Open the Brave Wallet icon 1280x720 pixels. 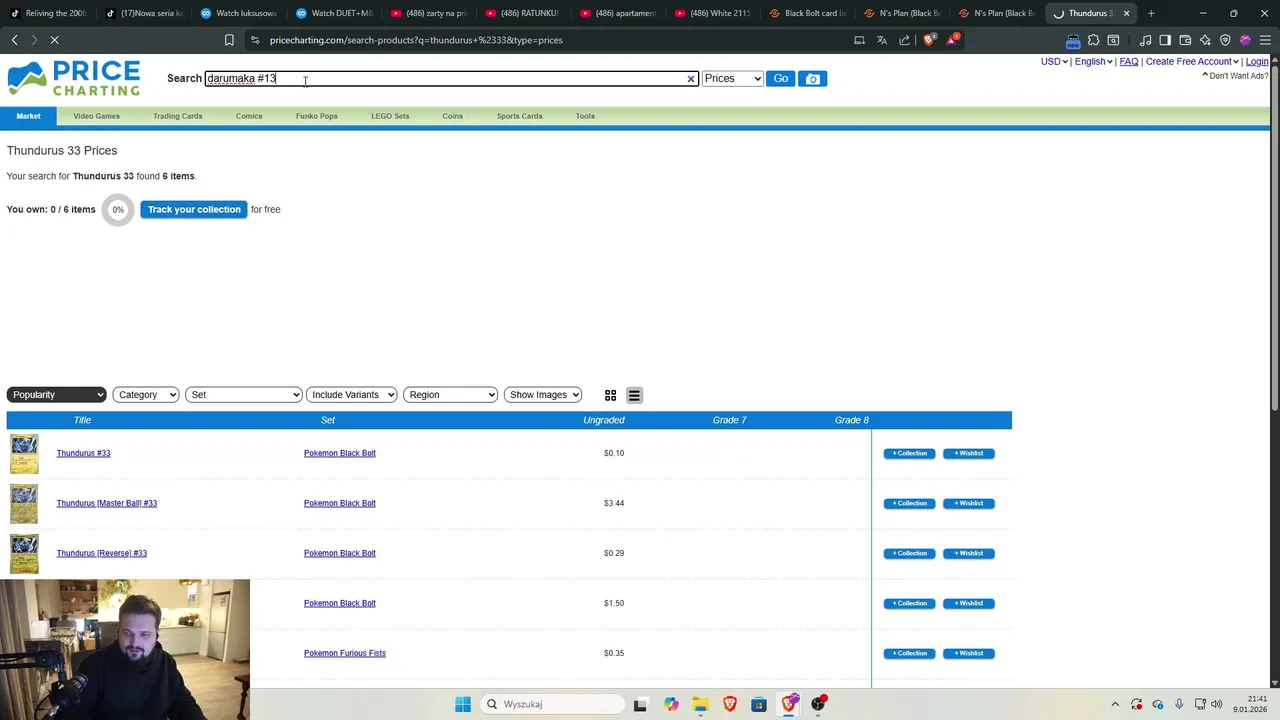[1185, 40]
